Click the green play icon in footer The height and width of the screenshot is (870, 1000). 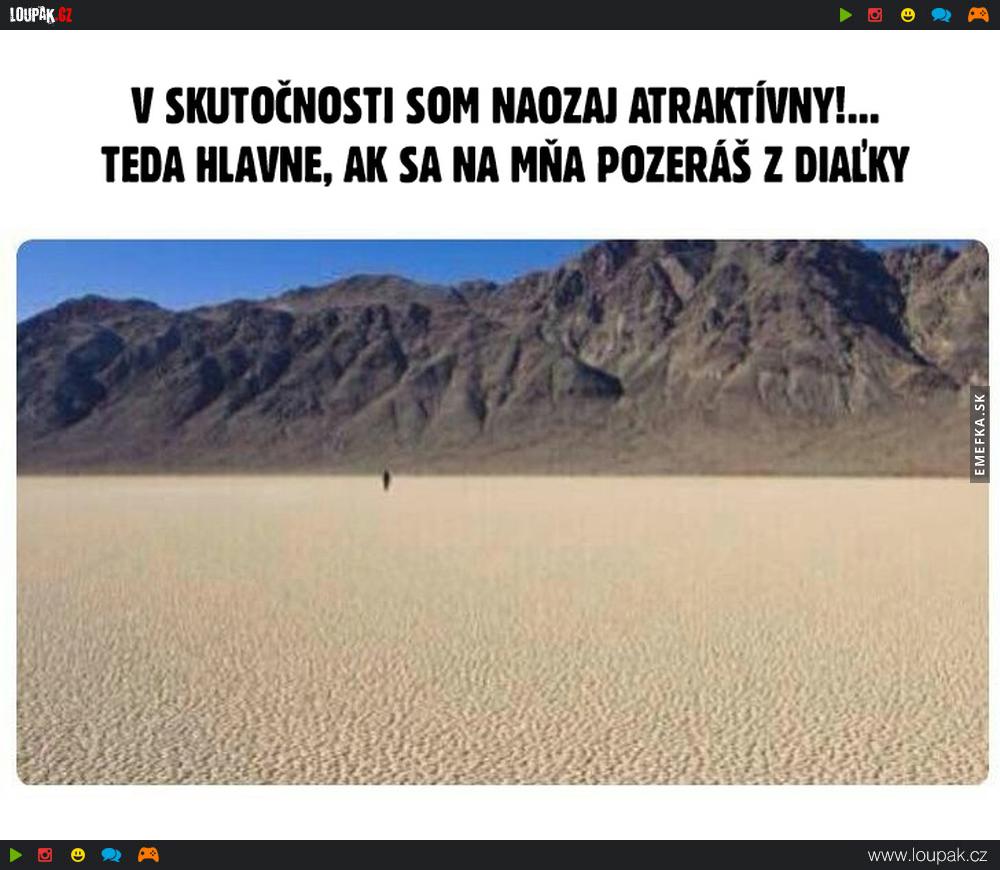click(16, 855)
